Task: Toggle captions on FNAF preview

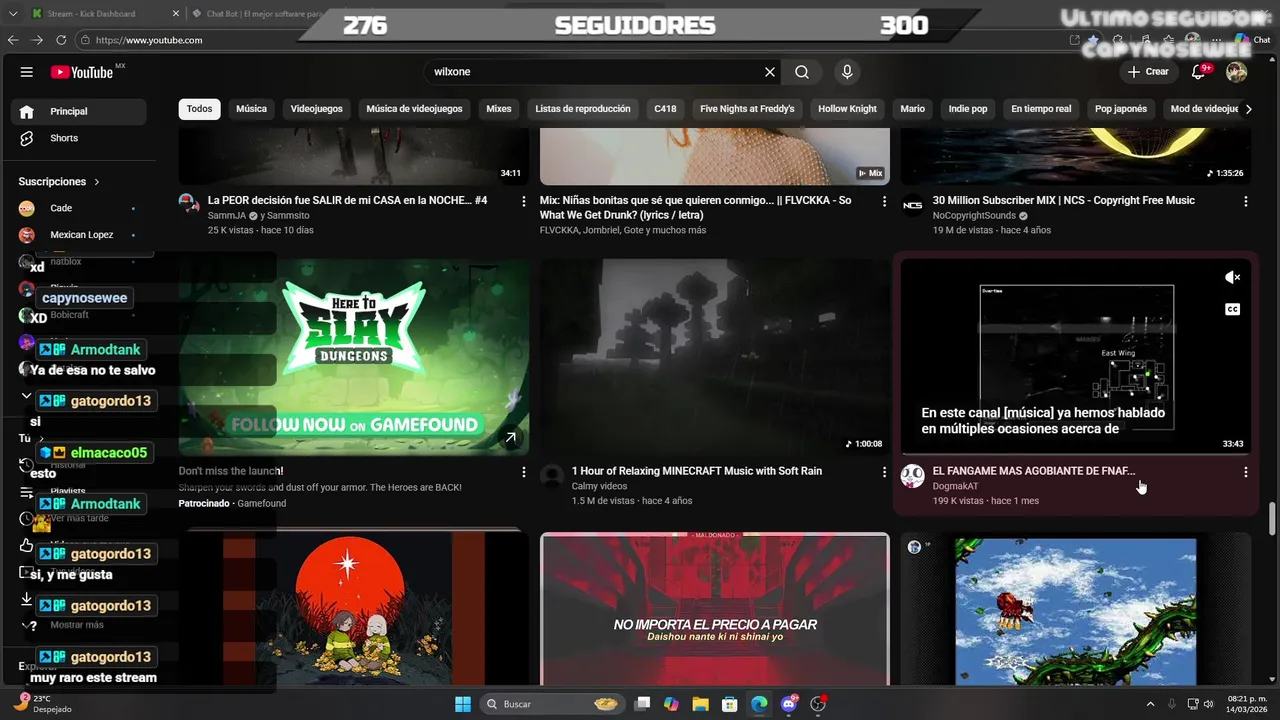Action: [x=1233, y=309]
